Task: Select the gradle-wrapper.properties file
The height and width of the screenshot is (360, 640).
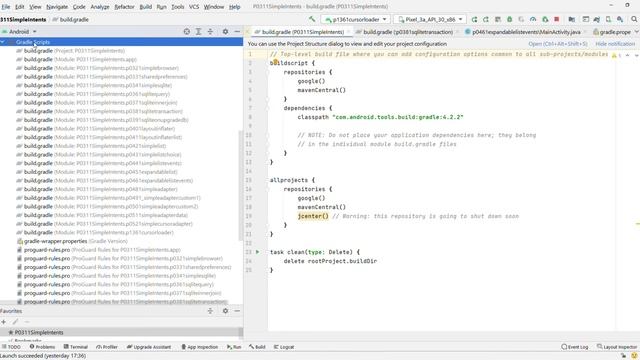Action: click(72, 241)
